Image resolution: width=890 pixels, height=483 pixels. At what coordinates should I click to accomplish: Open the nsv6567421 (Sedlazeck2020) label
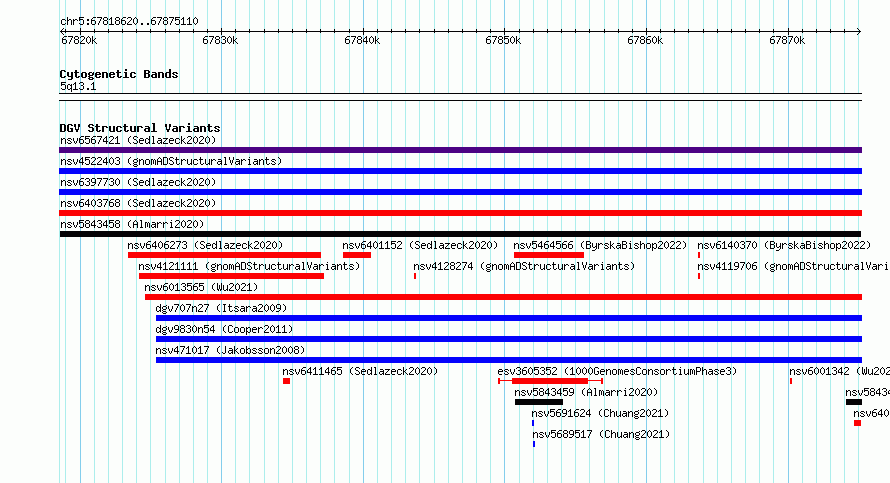pos(138,140)
